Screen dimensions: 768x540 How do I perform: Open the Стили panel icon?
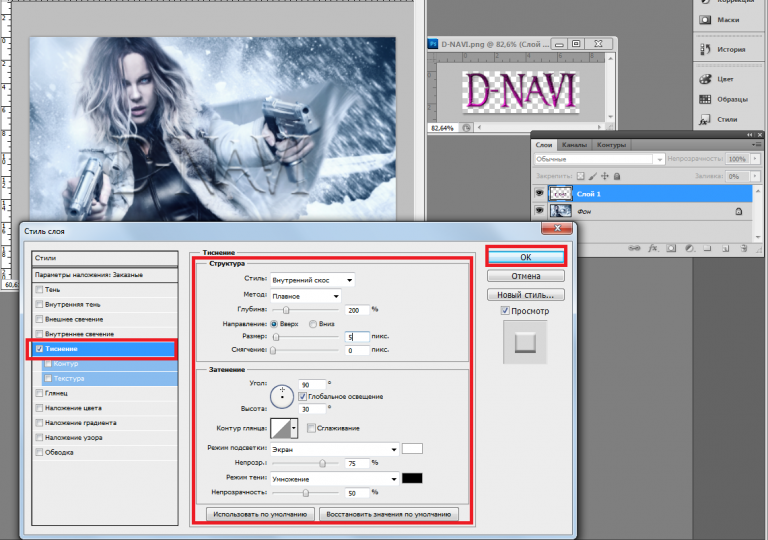pyautogui.click(x=705, y=120)
